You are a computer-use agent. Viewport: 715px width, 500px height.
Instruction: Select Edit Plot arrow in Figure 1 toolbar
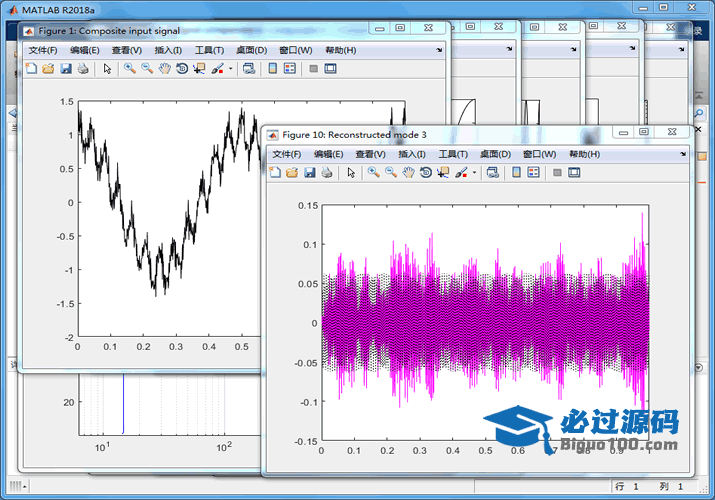coord(107,69)
